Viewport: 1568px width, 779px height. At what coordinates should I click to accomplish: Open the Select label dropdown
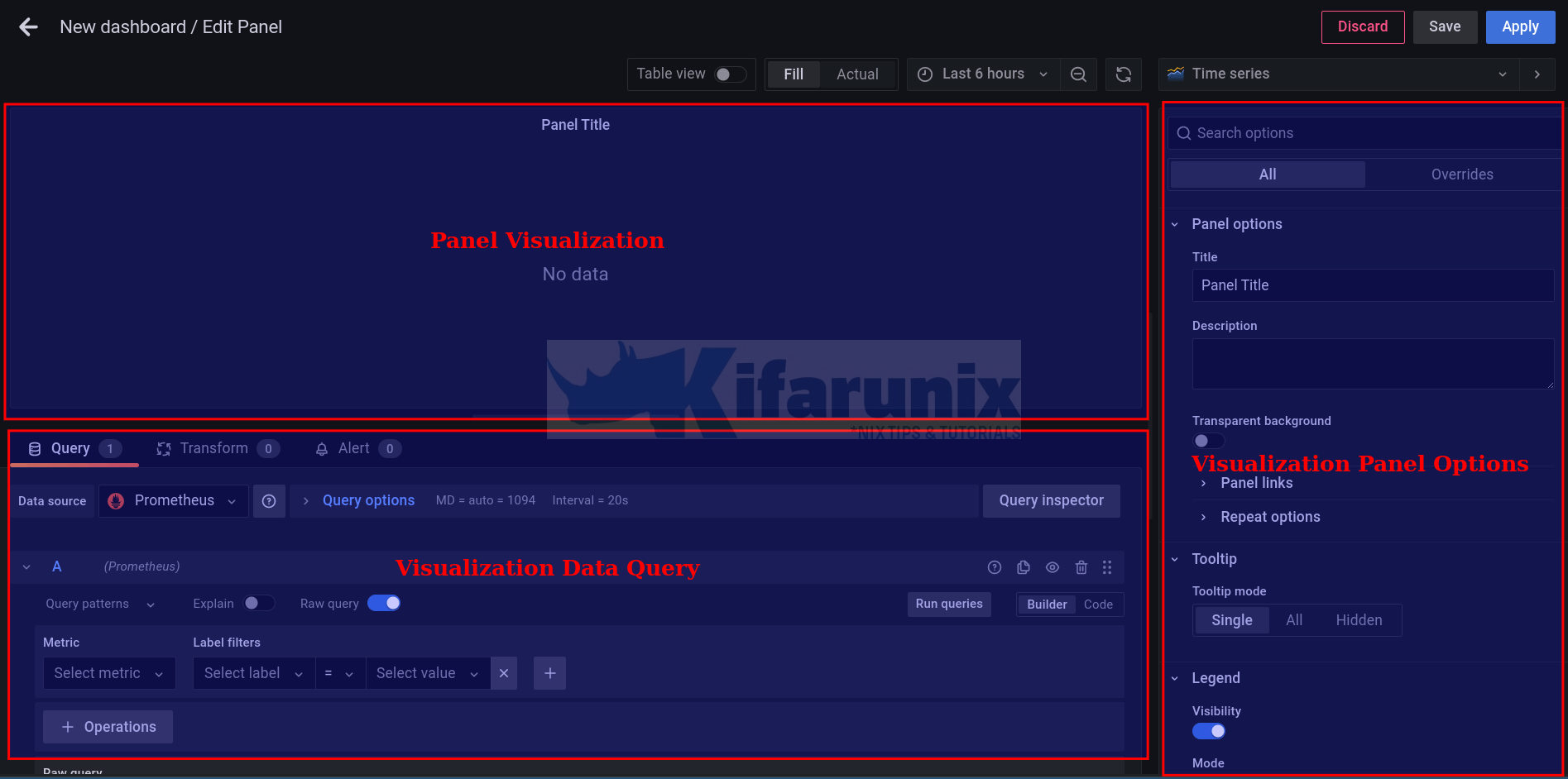point(254,673)
